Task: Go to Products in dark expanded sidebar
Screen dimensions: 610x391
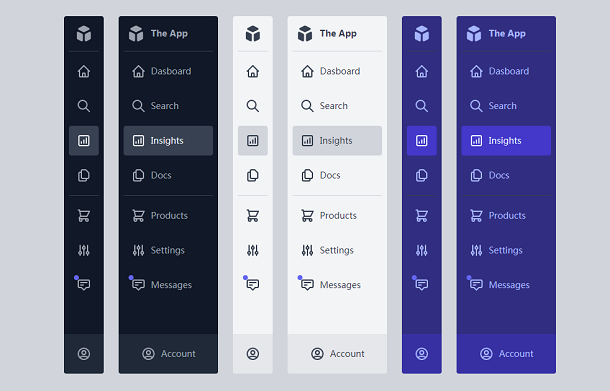Action: 168,216
